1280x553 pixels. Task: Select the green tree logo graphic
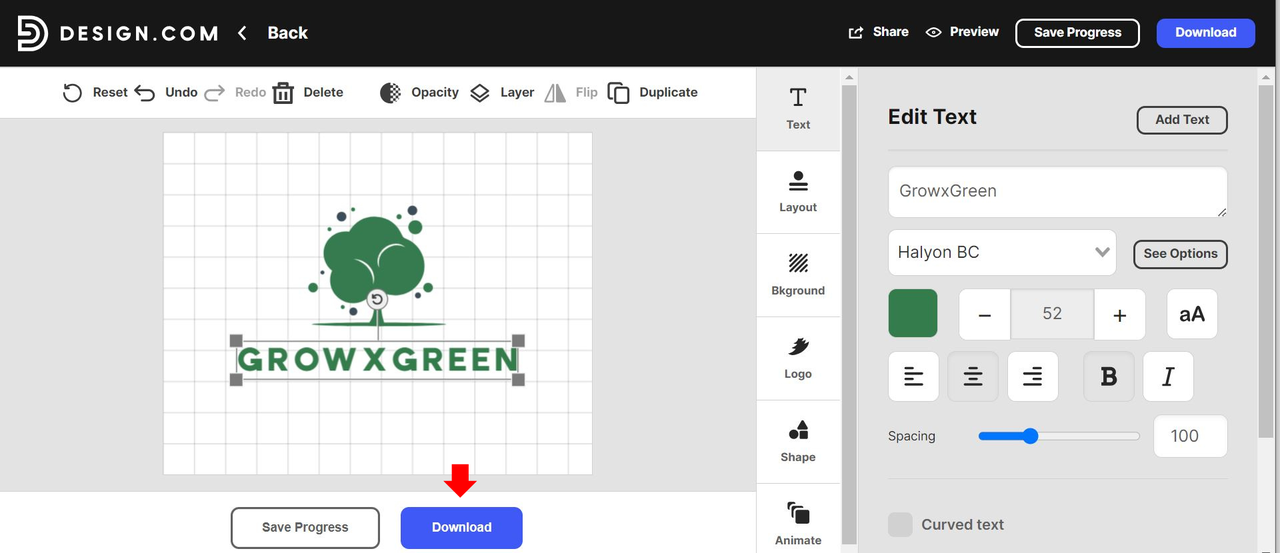coord(377,266)
